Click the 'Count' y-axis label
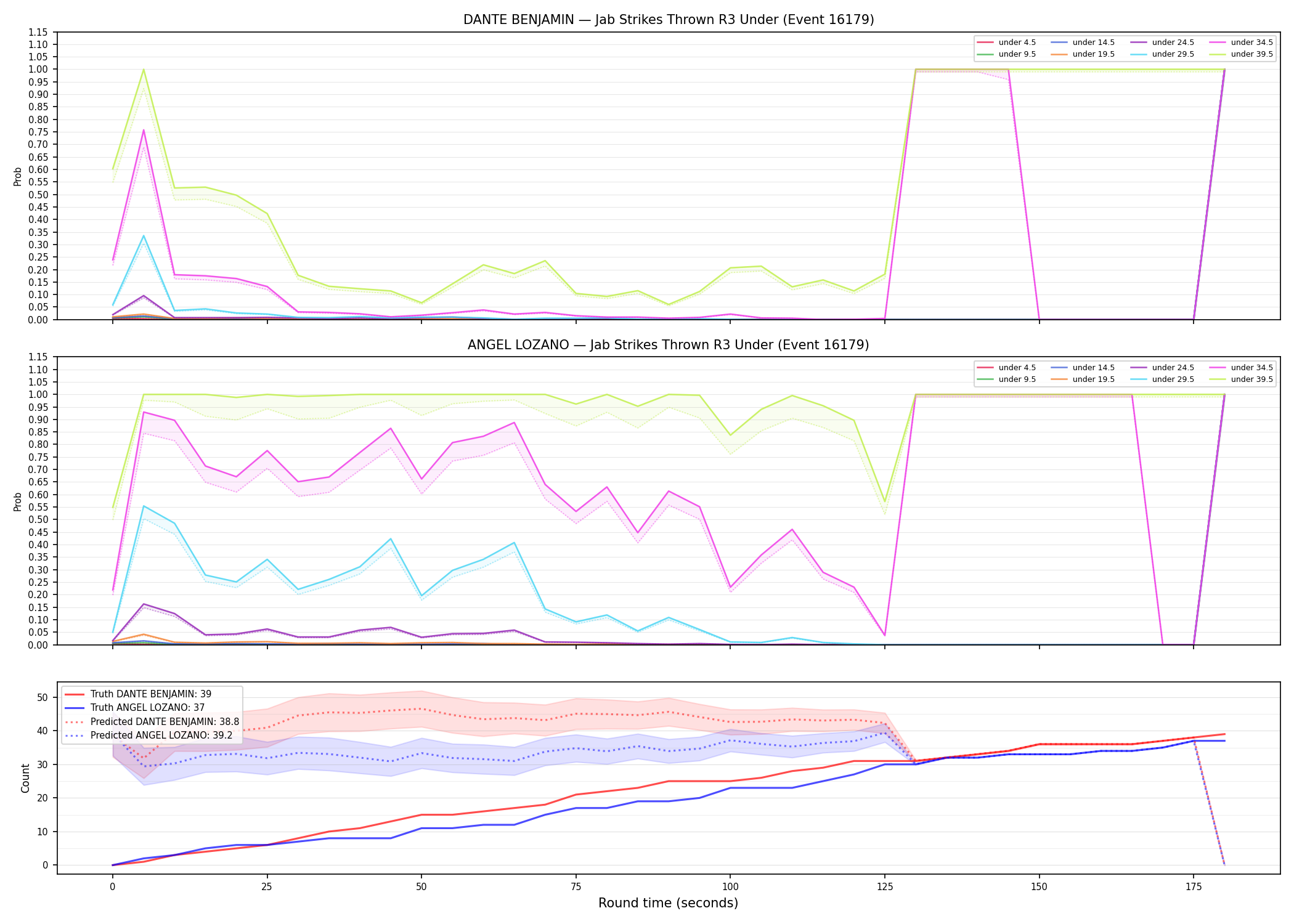1294x924 pixels. click(x=25, y=778)
